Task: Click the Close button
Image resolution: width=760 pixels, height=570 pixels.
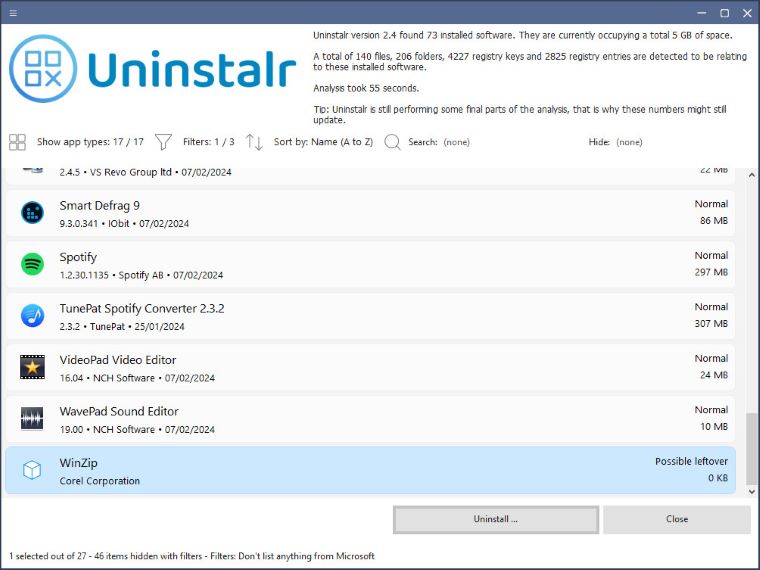Action: 677,520
